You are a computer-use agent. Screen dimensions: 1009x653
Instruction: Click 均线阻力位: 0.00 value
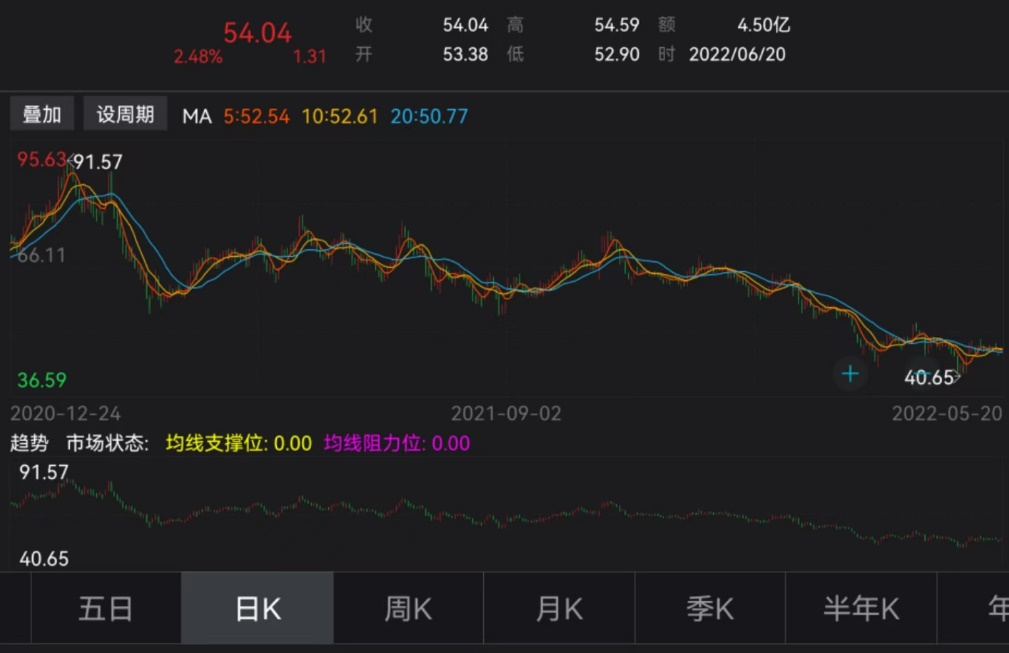point(397,443)
